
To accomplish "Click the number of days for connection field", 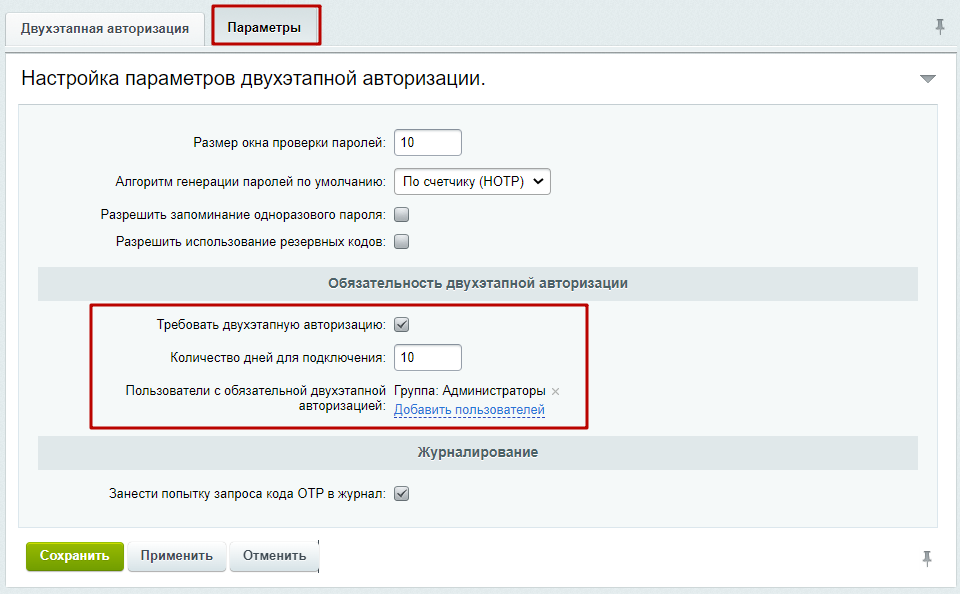I will pyautogui.click(x=428, y=357).
